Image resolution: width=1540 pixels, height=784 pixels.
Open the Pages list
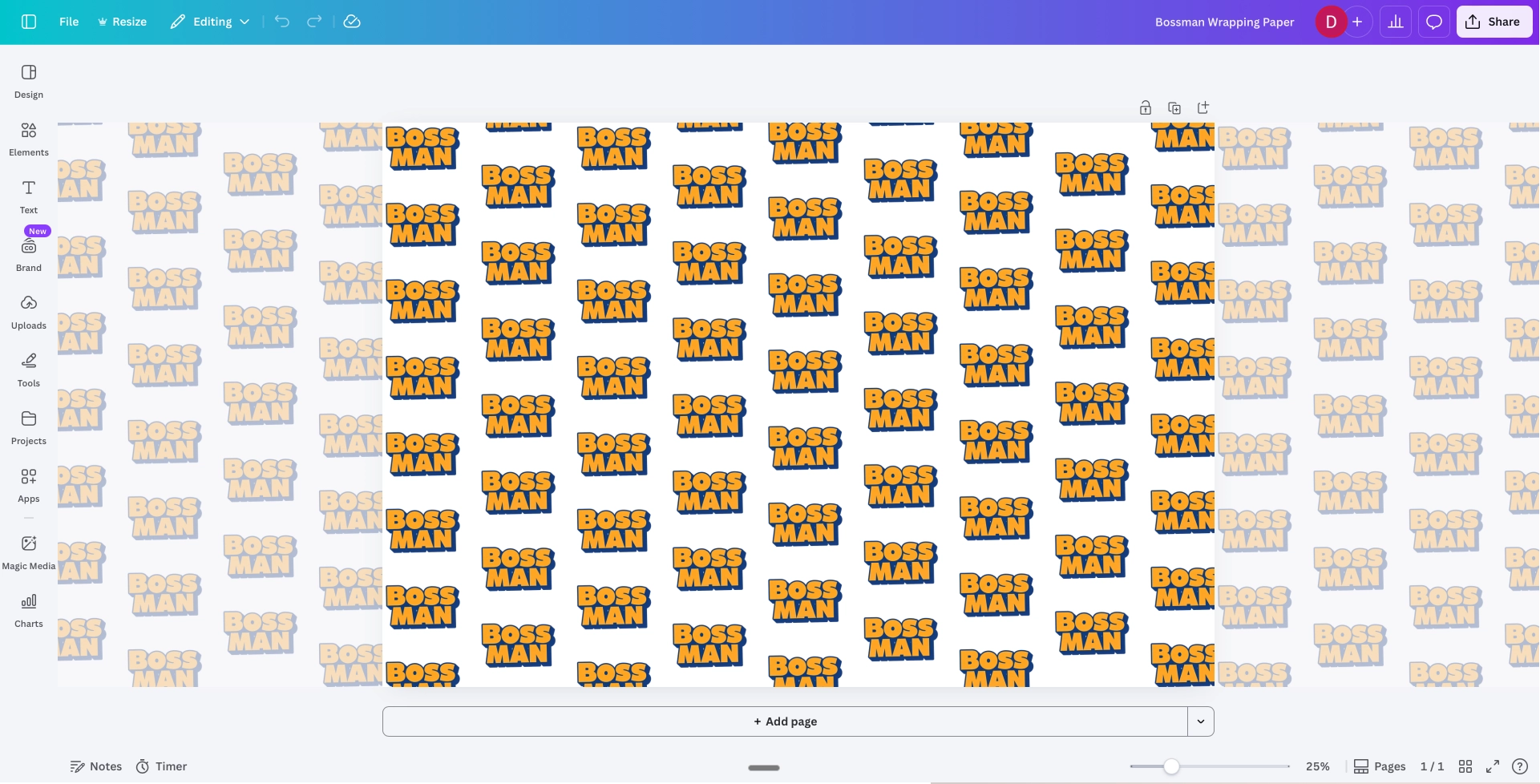click(1380, 766)
